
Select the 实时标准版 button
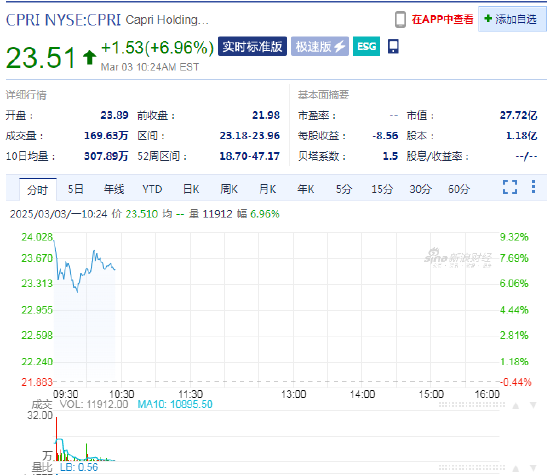(252, 46)
